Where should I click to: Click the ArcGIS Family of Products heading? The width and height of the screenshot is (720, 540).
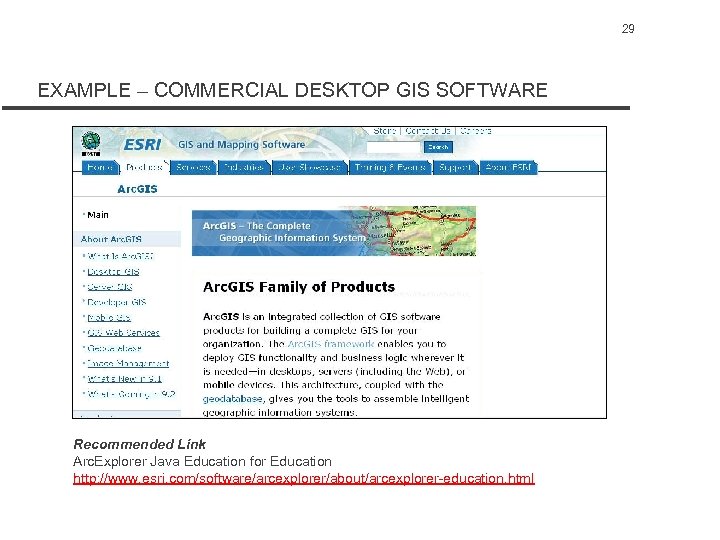click(299, 287)
